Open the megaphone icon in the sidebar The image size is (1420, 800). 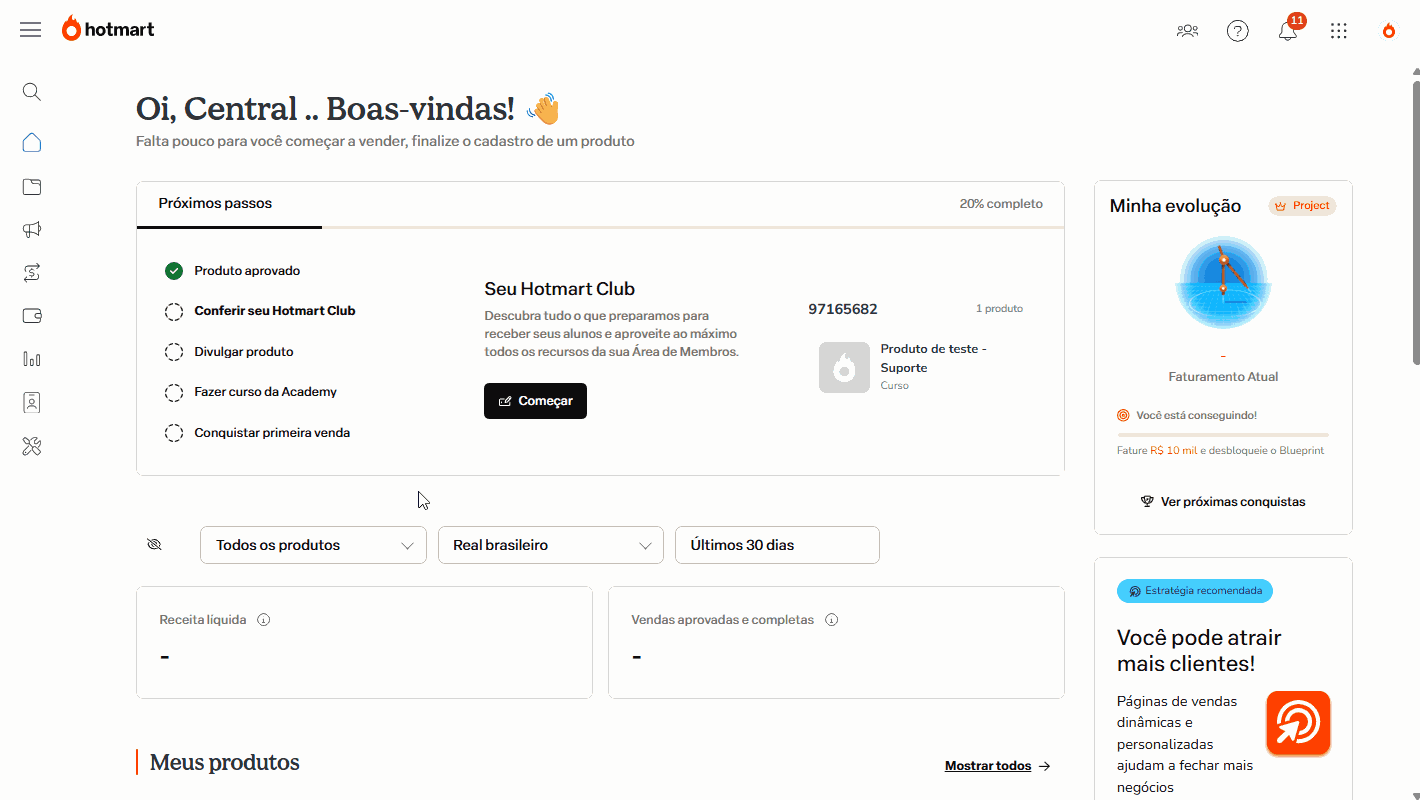[x=32, y=230]
